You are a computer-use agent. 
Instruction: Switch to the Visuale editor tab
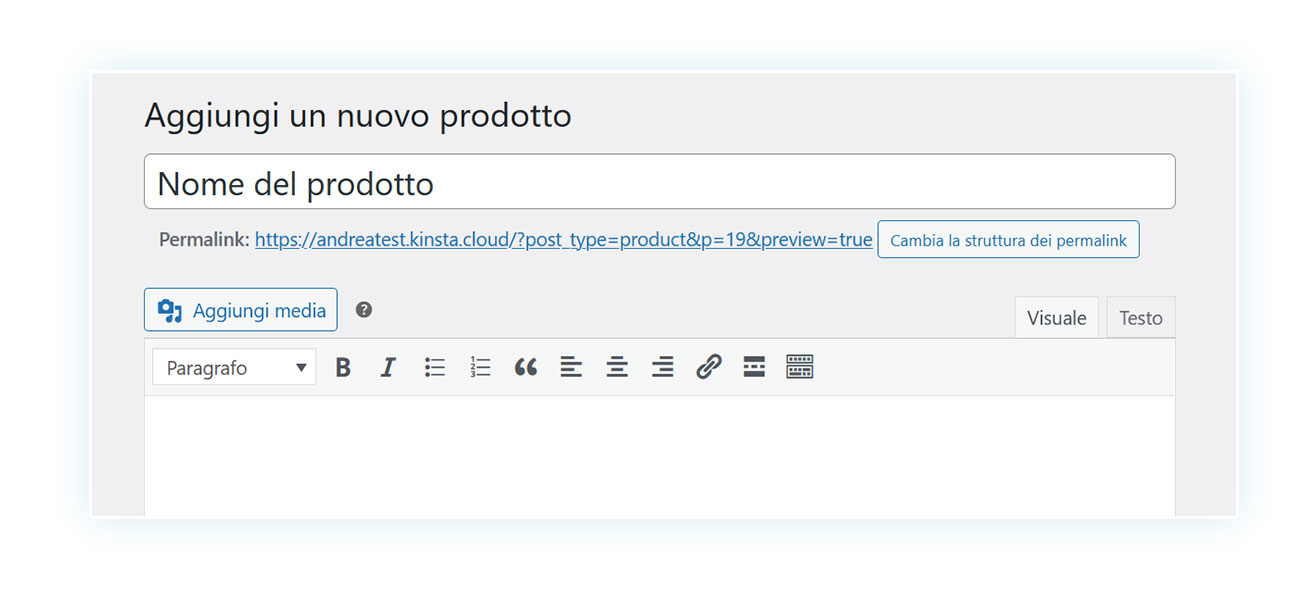point(1056,318)
